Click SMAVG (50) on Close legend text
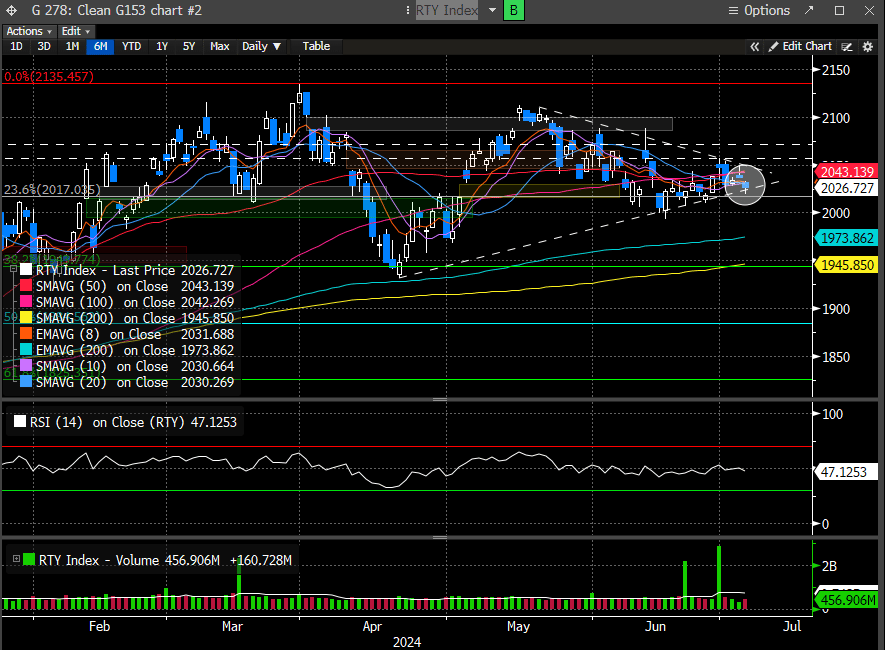The image size is (885, 650). [102, 286]
